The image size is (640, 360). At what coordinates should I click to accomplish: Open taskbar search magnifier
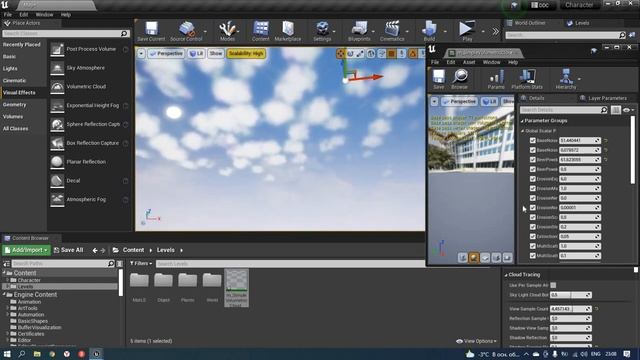pos(22,354)
